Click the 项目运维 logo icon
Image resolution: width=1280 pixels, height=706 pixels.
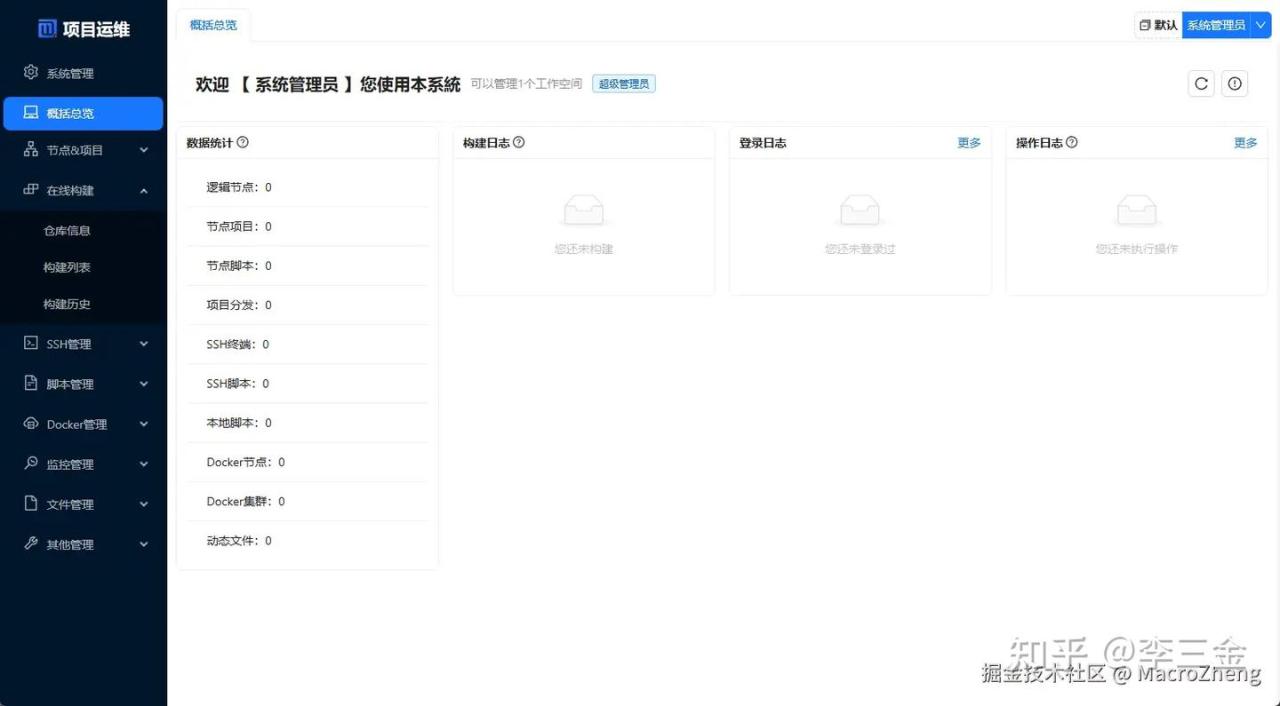coord(47,29)
